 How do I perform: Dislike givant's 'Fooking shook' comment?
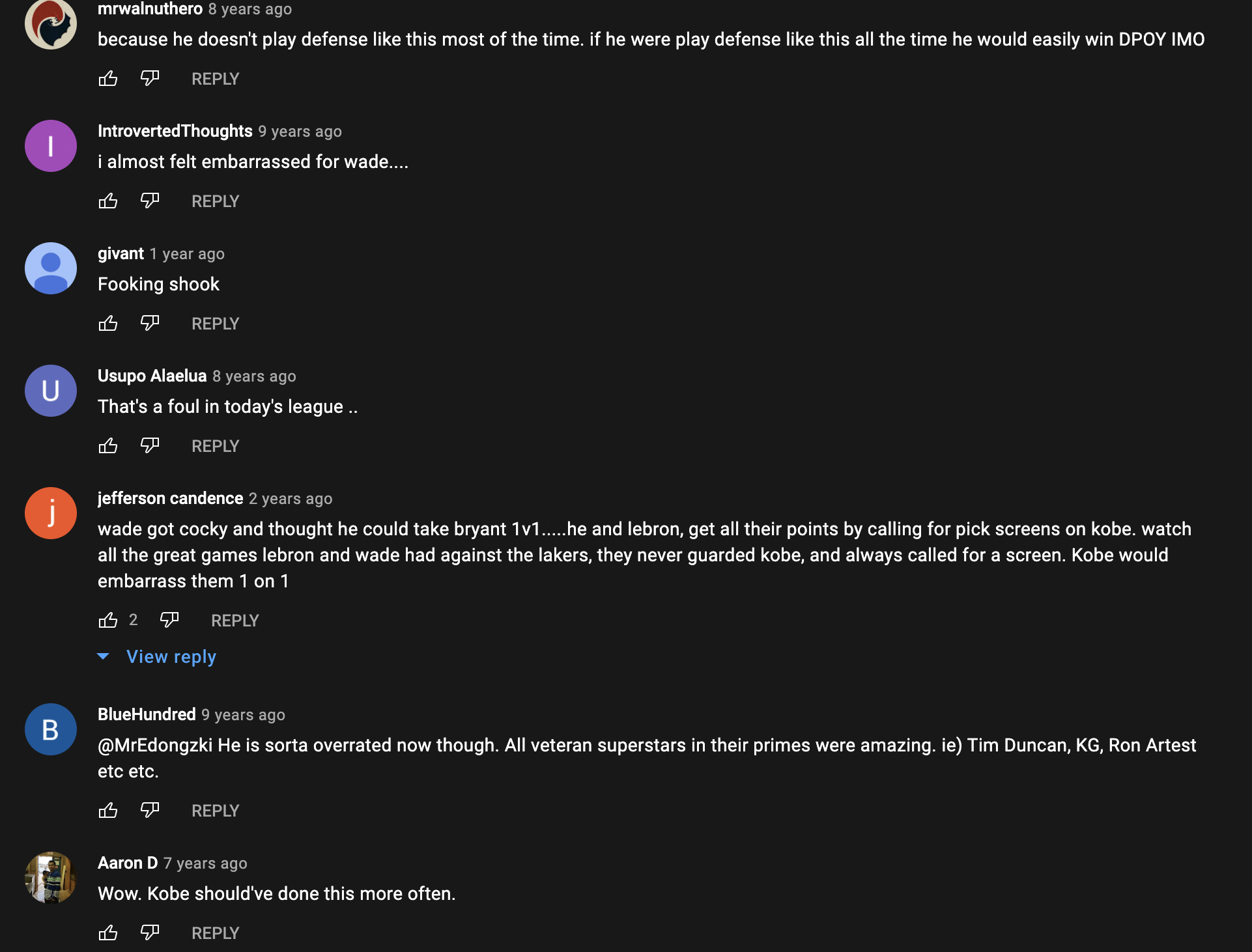click(150, 324)
